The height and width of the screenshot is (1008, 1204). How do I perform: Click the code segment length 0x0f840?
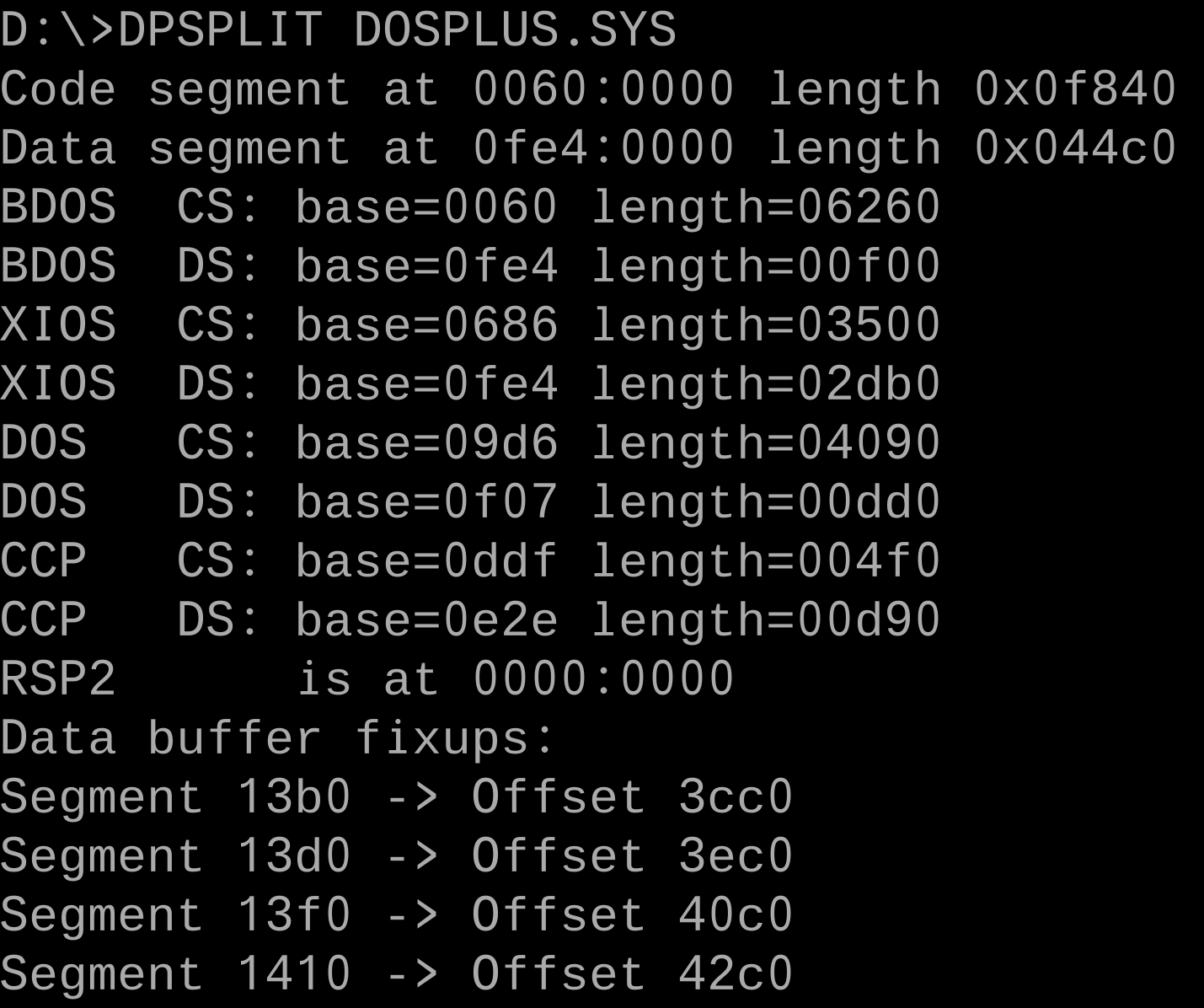click(1074, 90)
